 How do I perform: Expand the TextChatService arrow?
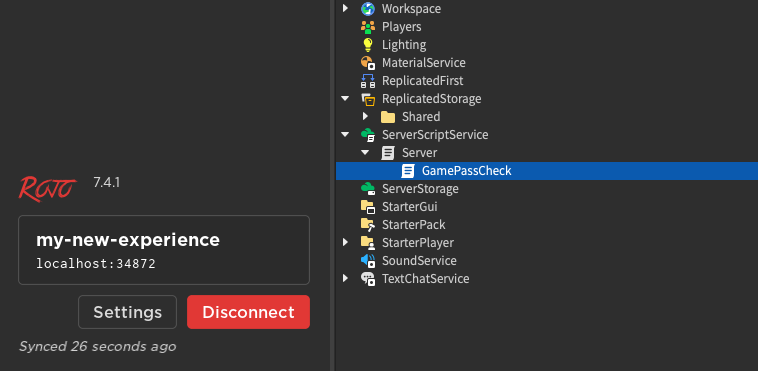click(345, 279)
